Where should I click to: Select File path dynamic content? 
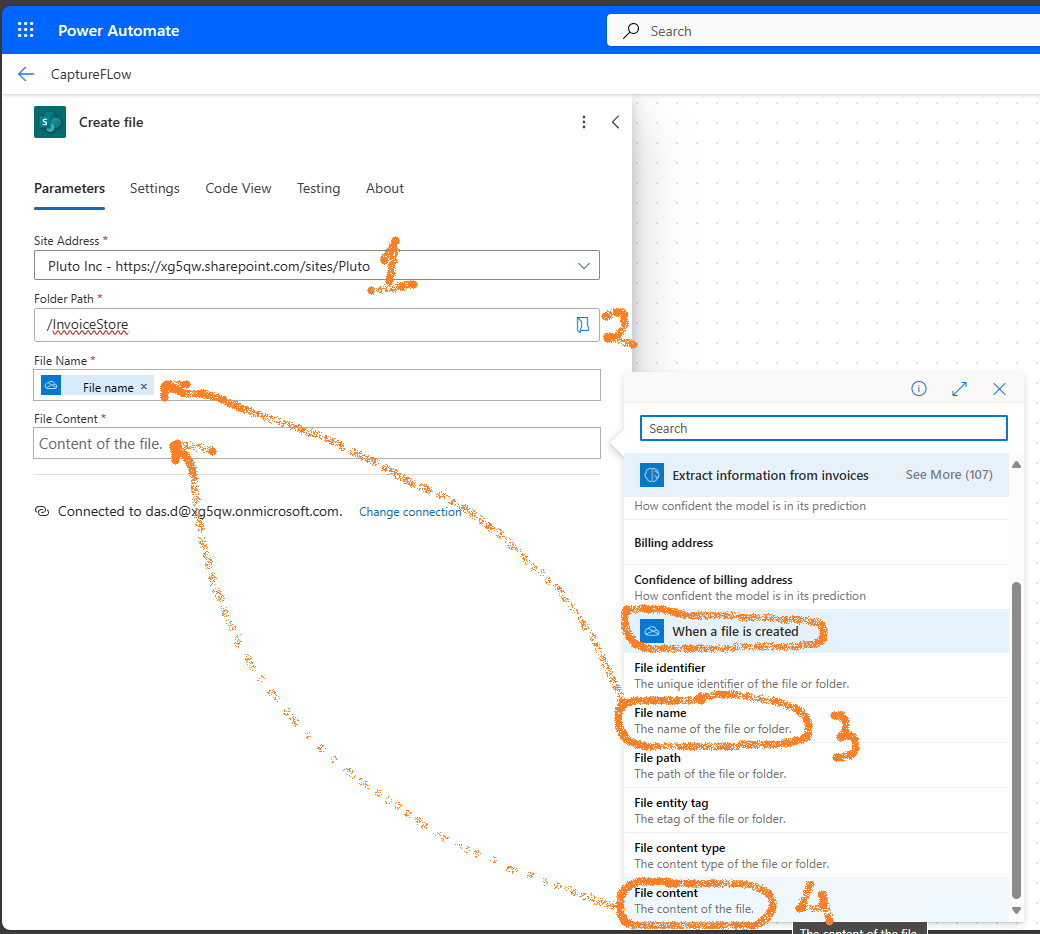click(816, 766)
